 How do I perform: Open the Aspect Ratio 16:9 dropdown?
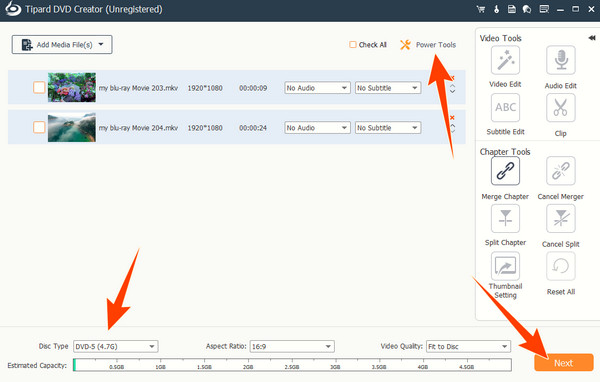point(292,346)
